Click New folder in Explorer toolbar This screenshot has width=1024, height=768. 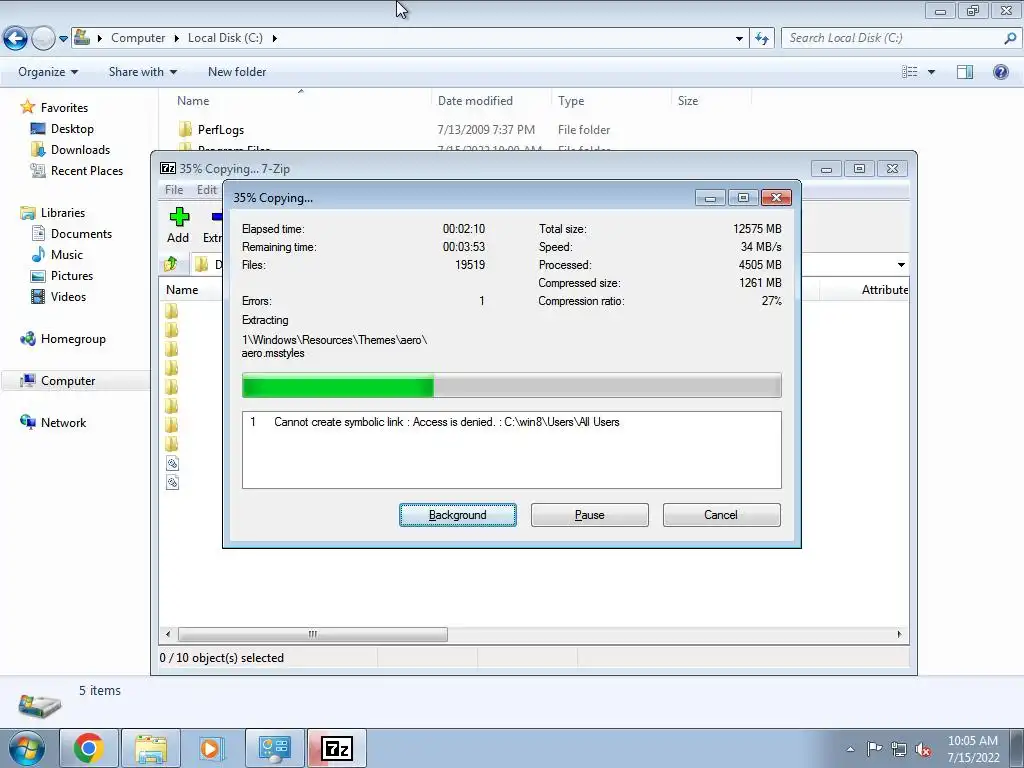click(237, 72)
